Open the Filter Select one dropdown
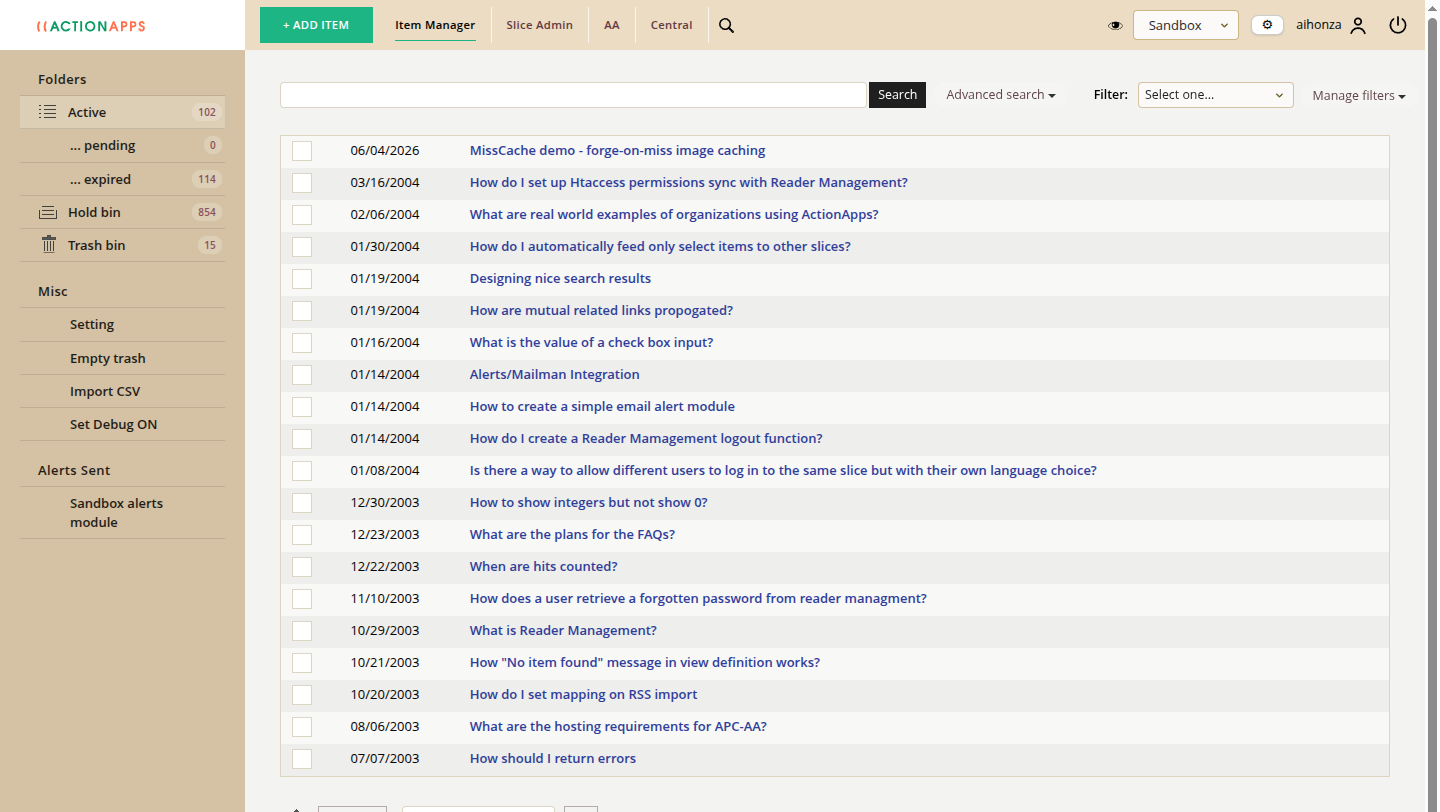Image resolution: width=1440 pixels, height=812 pixels. [1215, 95]
